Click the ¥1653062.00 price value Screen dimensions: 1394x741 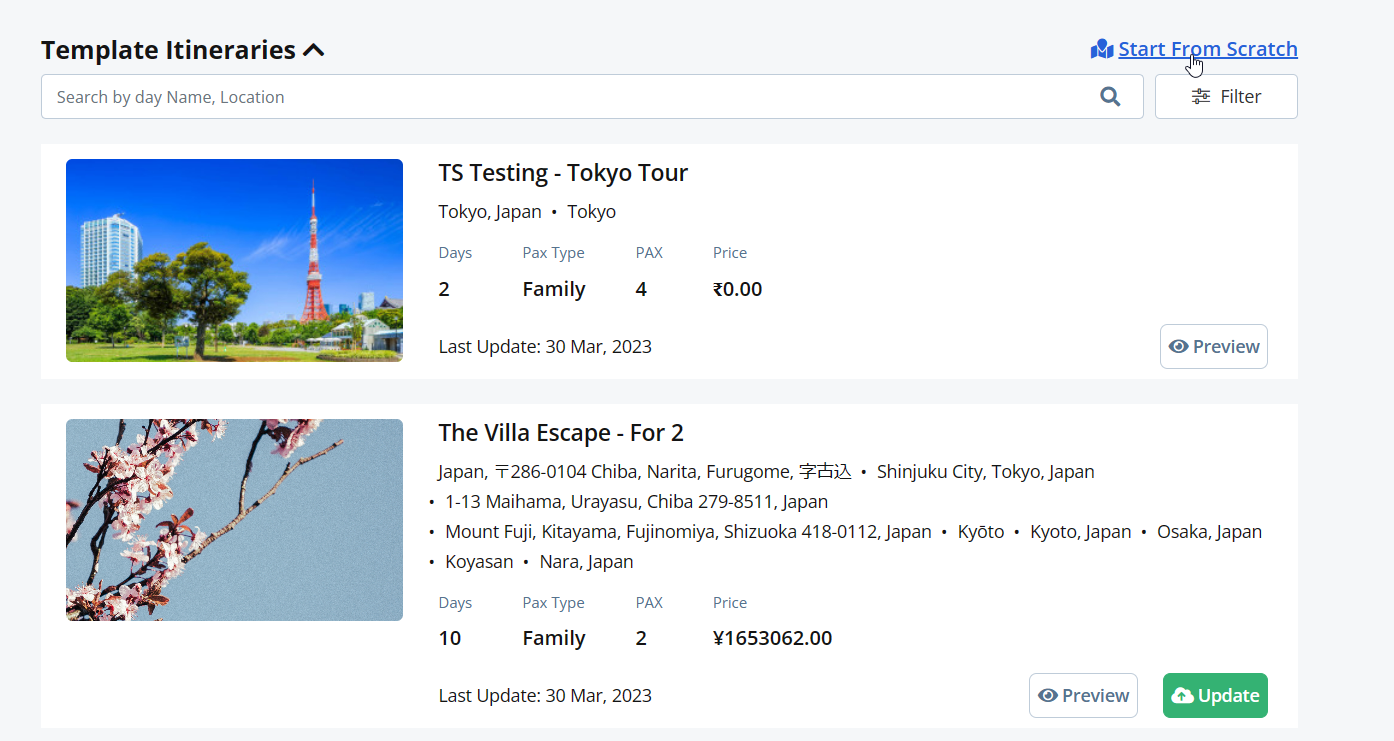click(772, 638)
